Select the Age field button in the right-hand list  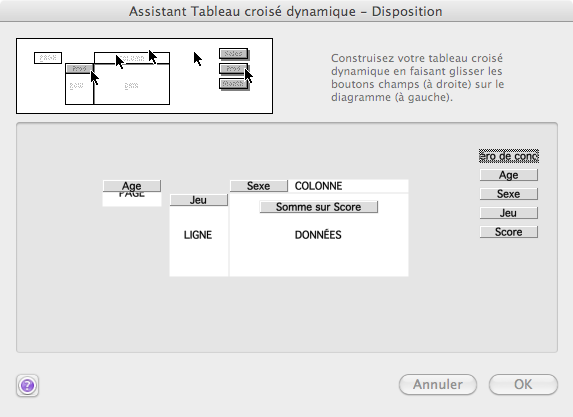pyautogui.click(x=509, y=175)
